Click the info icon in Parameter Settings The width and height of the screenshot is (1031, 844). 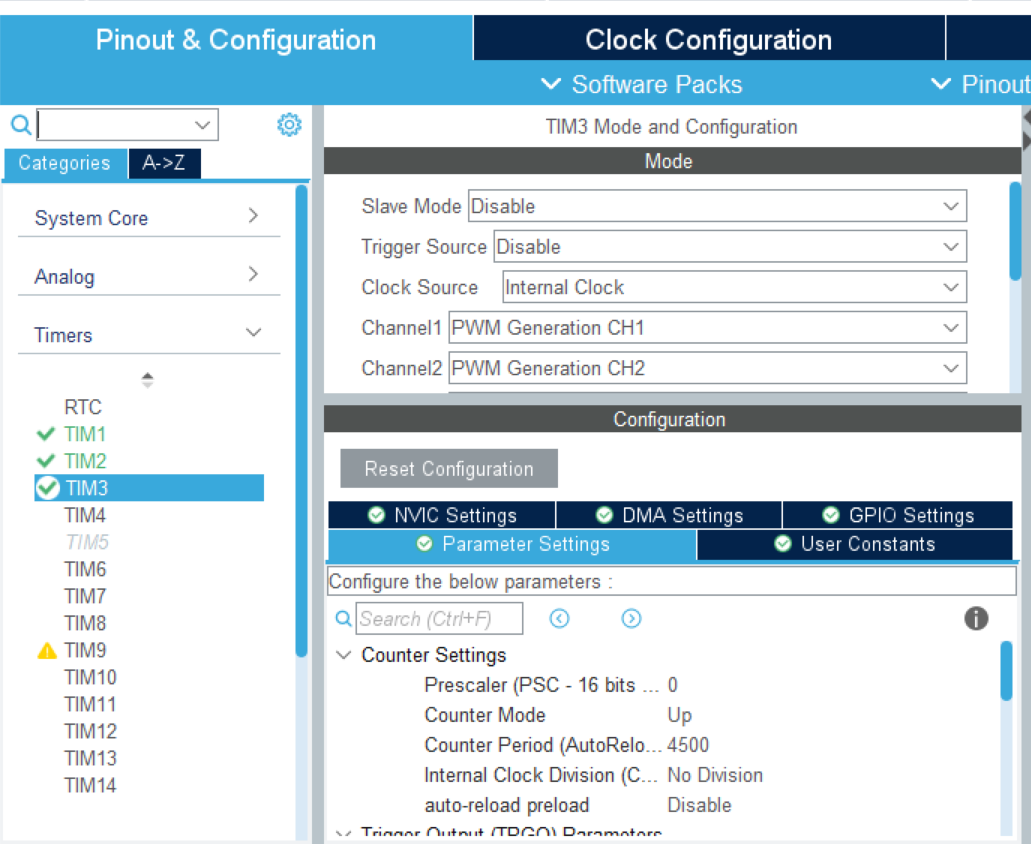click(975, 619)
